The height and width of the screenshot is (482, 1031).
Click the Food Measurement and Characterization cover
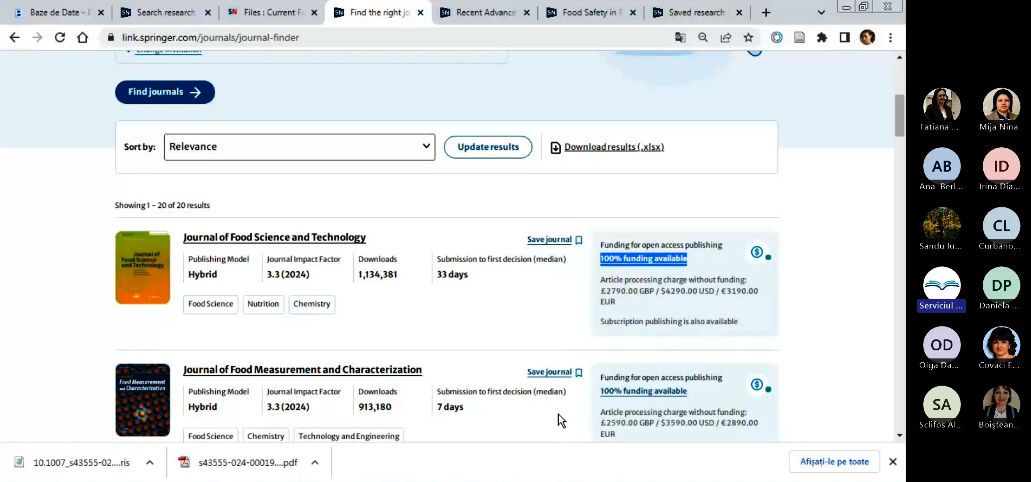(143, 400)
